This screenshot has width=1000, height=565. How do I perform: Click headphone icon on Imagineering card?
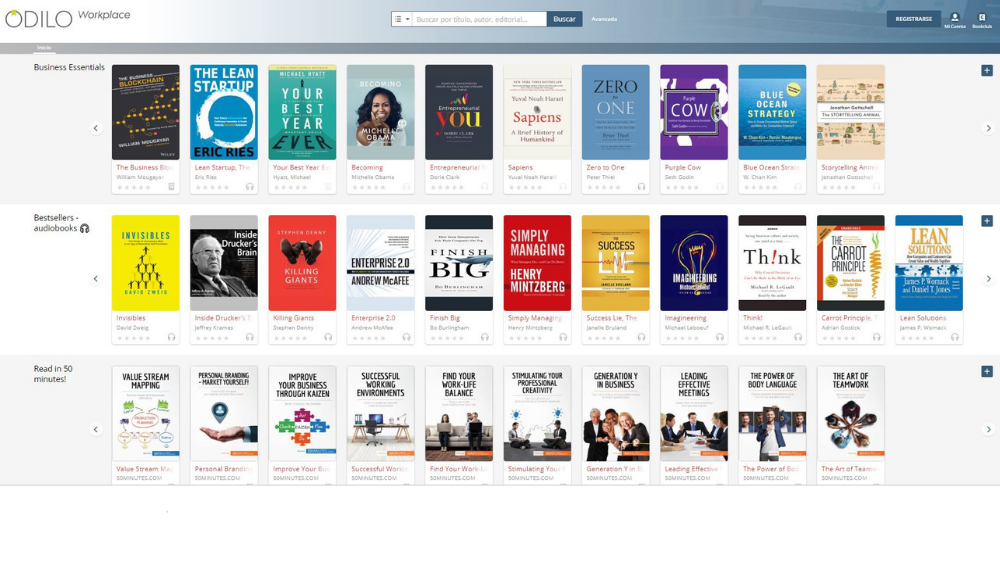(719, 337)
